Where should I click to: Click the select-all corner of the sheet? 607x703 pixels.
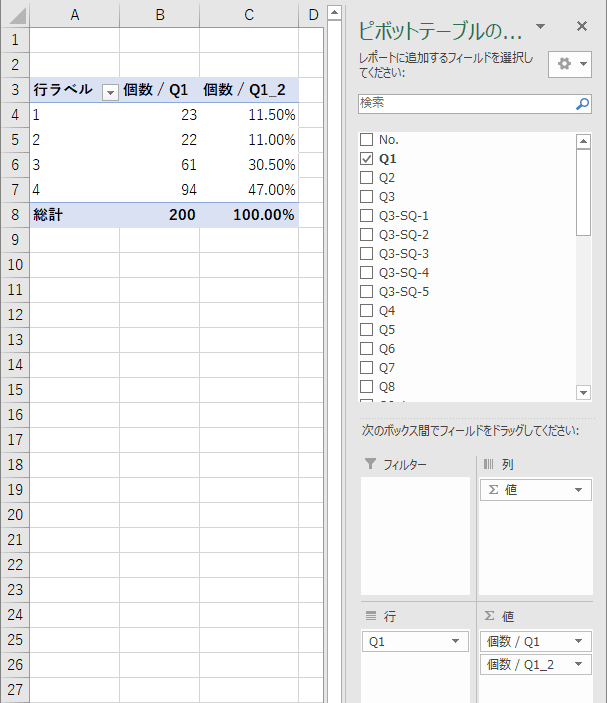(x=14, y=15)
